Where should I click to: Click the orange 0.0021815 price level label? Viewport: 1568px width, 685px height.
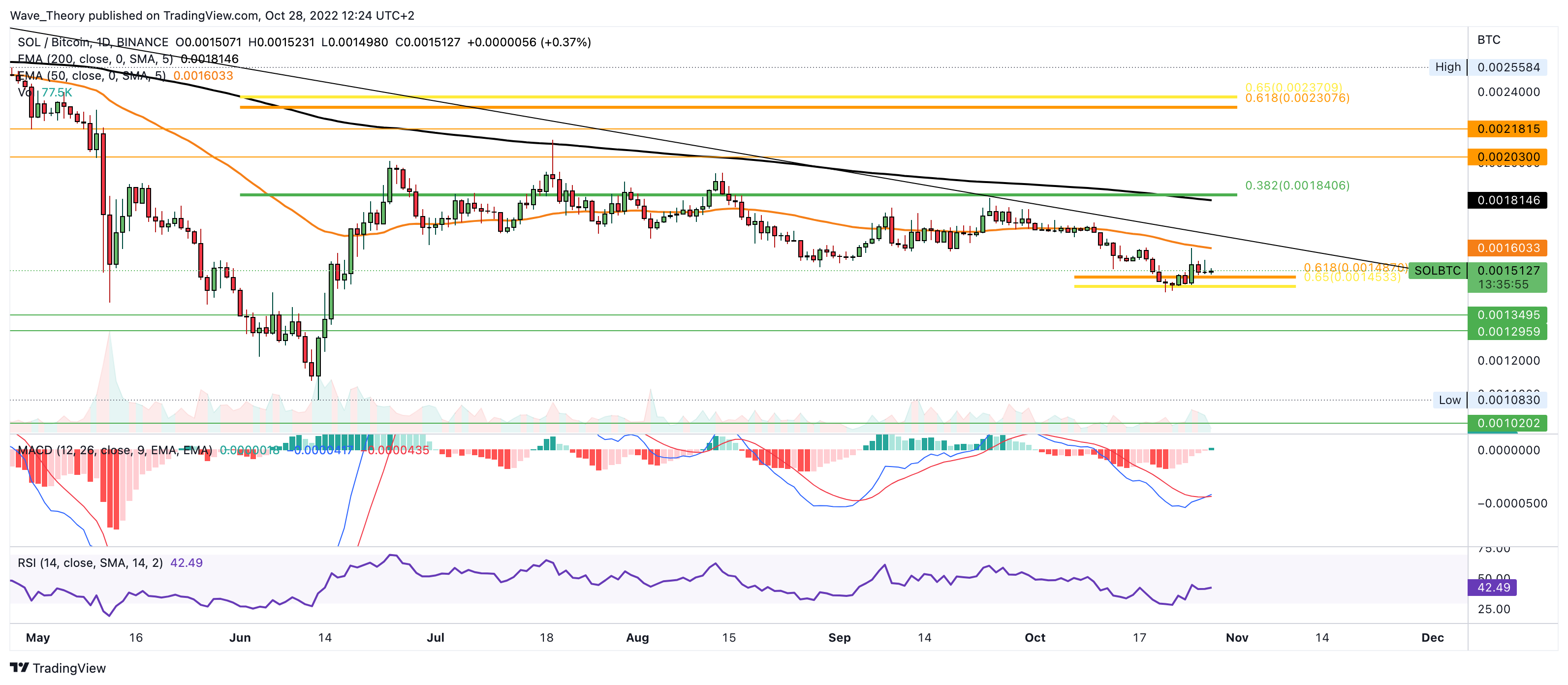click(1508, 128)
